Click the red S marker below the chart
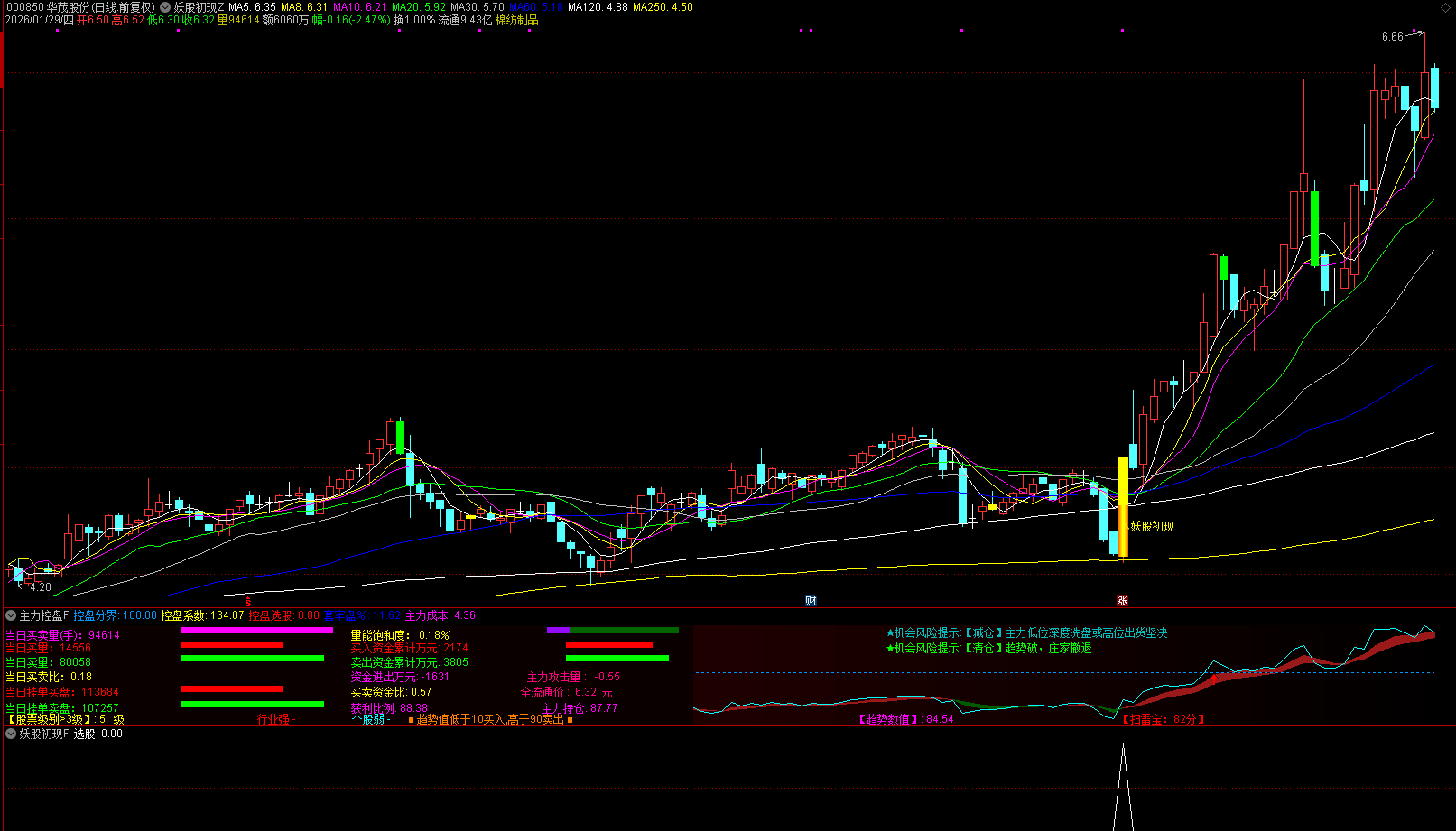1456x831 pixels. (x=248, y=601)
